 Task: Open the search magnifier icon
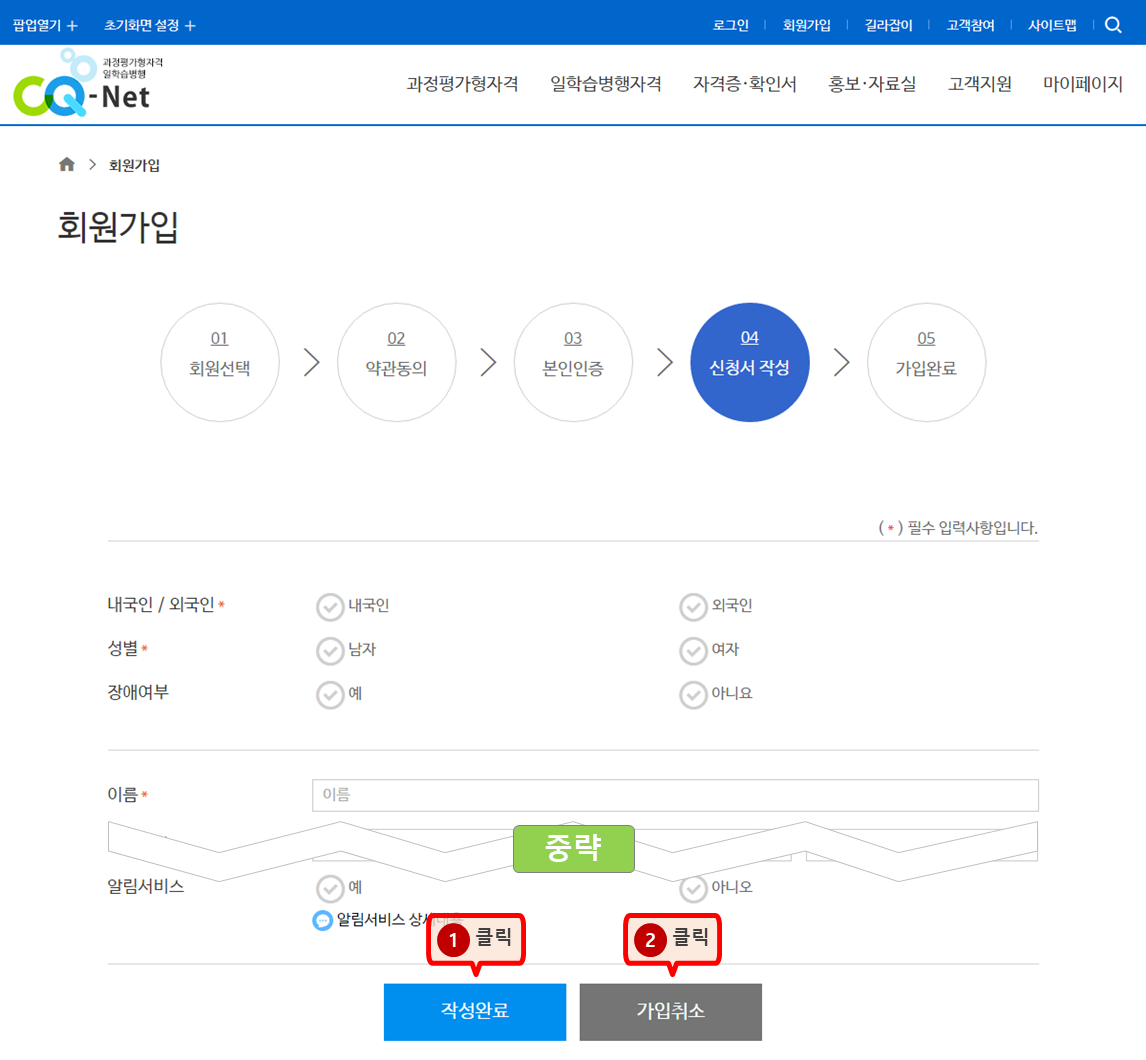1113,26
